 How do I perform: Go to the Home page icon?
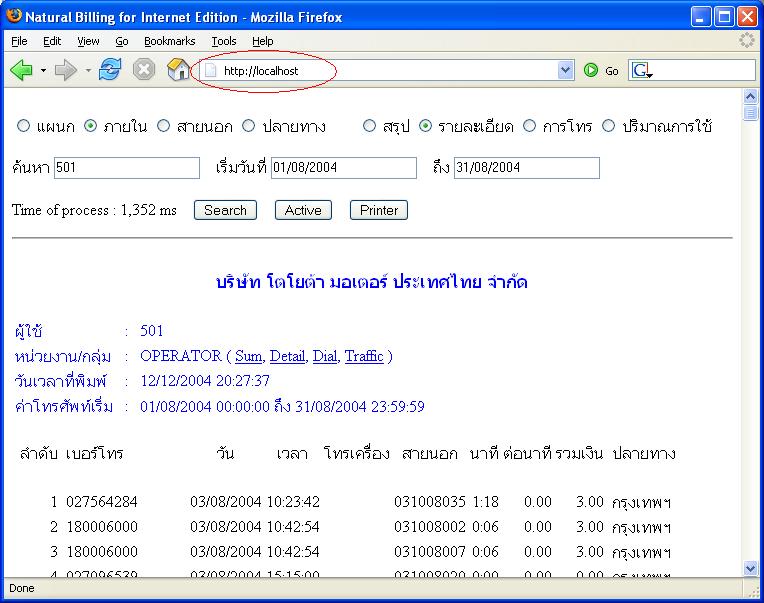pyautogui.click(x=178, y=70)
